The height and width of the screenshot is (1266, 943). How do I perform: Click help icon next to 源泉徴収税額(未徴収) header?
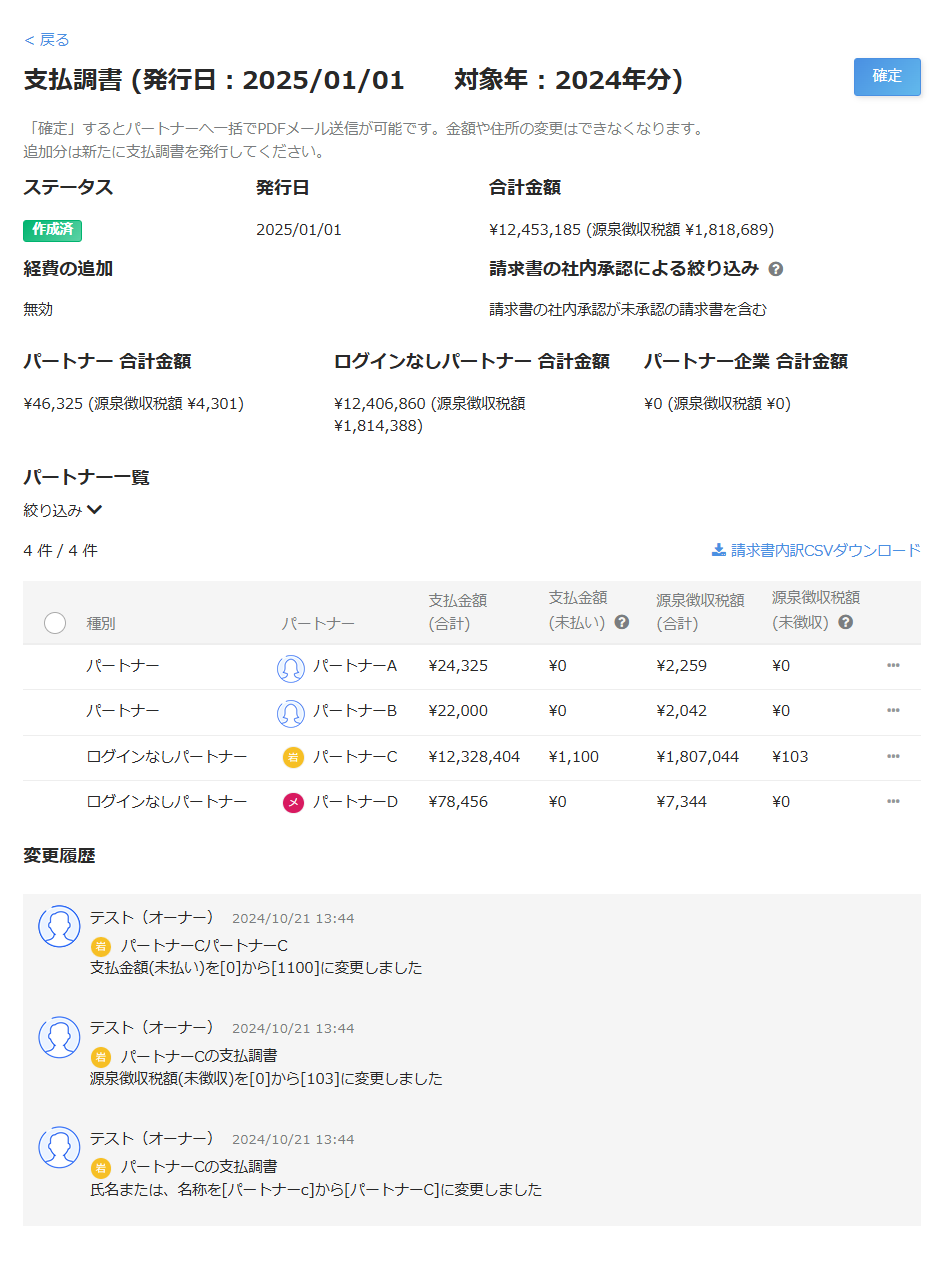click(846, 622)
